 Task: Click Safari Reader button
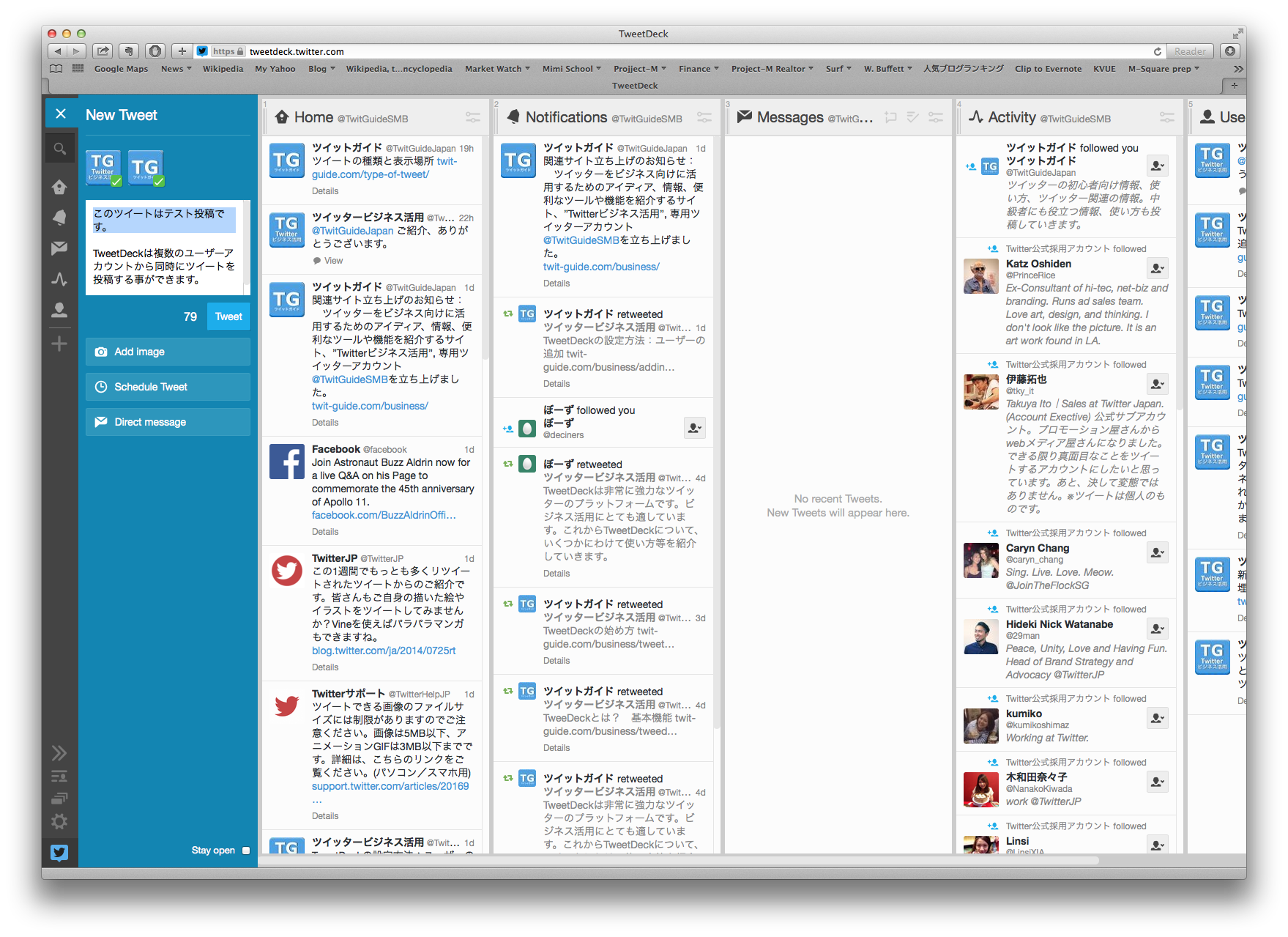click(1190, 51)
